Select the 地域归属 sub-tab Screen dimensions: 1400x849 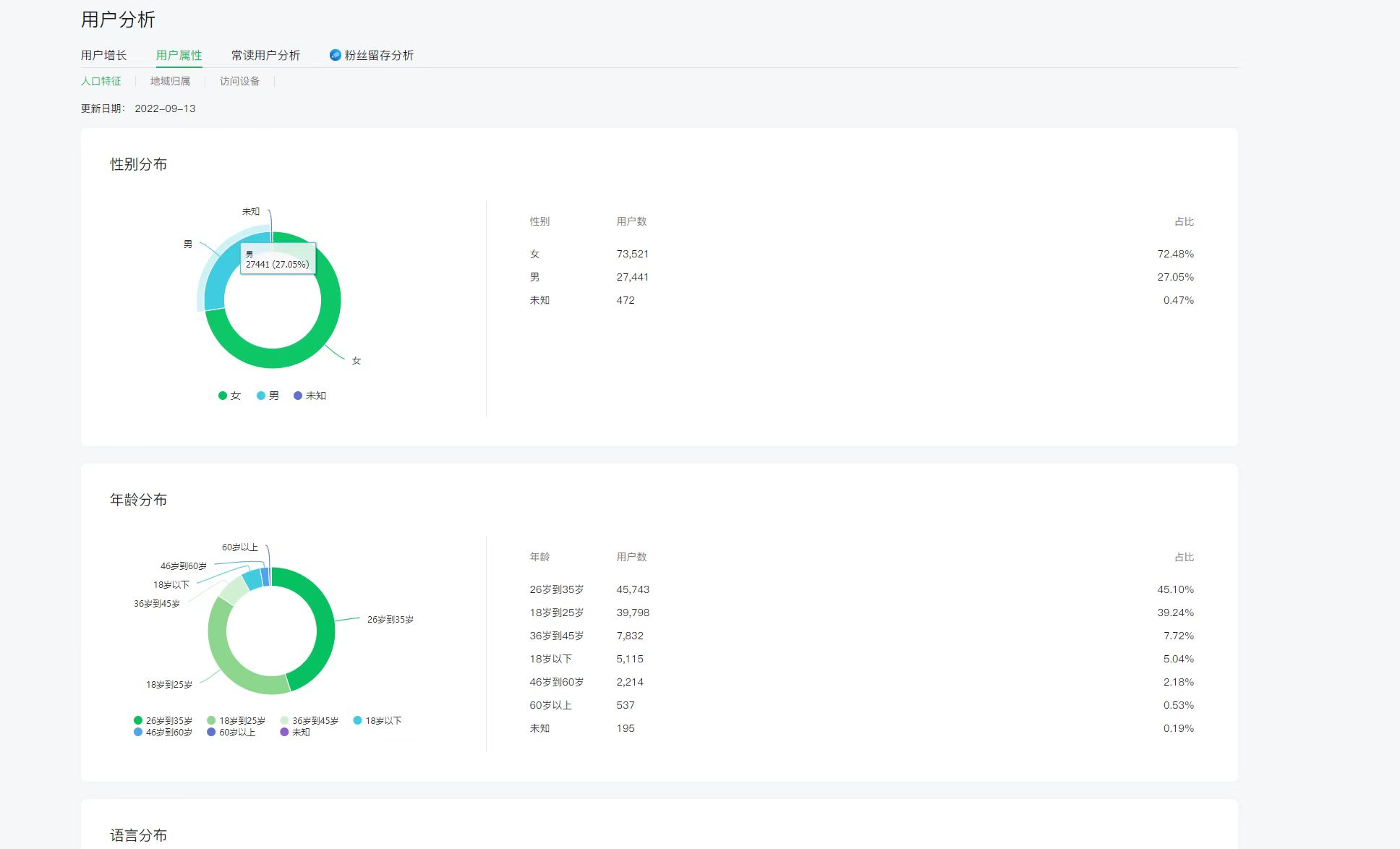pyautogui.click(x=170, y=81)
